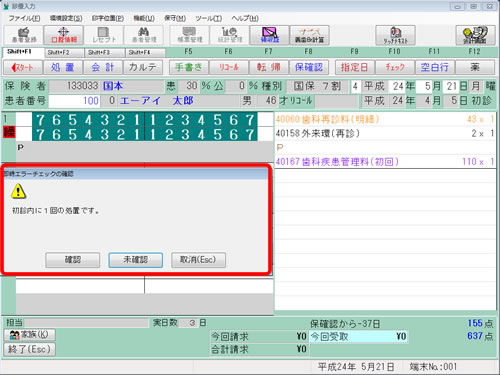
Task: Open the レセプト toolbar icon
Action: click(104, 35)
